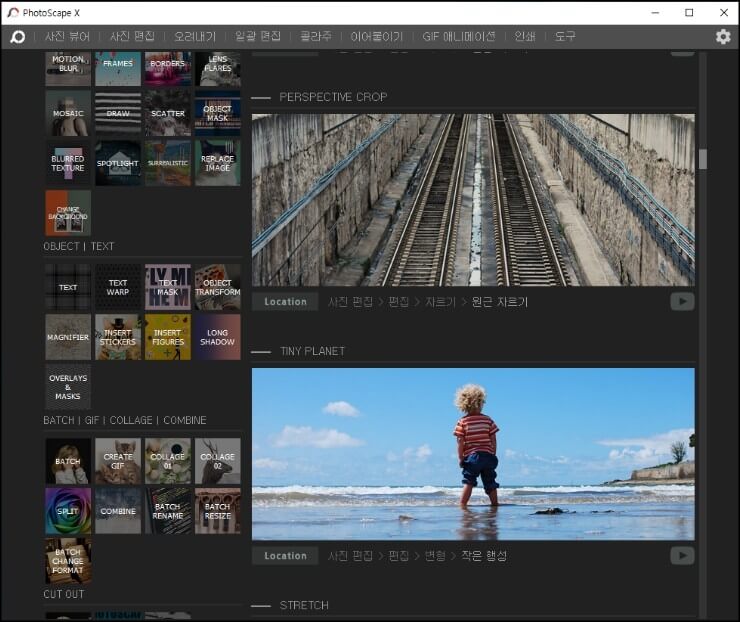Image resolution: width=740 pixels, height=622 pixels.
Task: Open the 인쇄 tab
Action: coord(525,36)
